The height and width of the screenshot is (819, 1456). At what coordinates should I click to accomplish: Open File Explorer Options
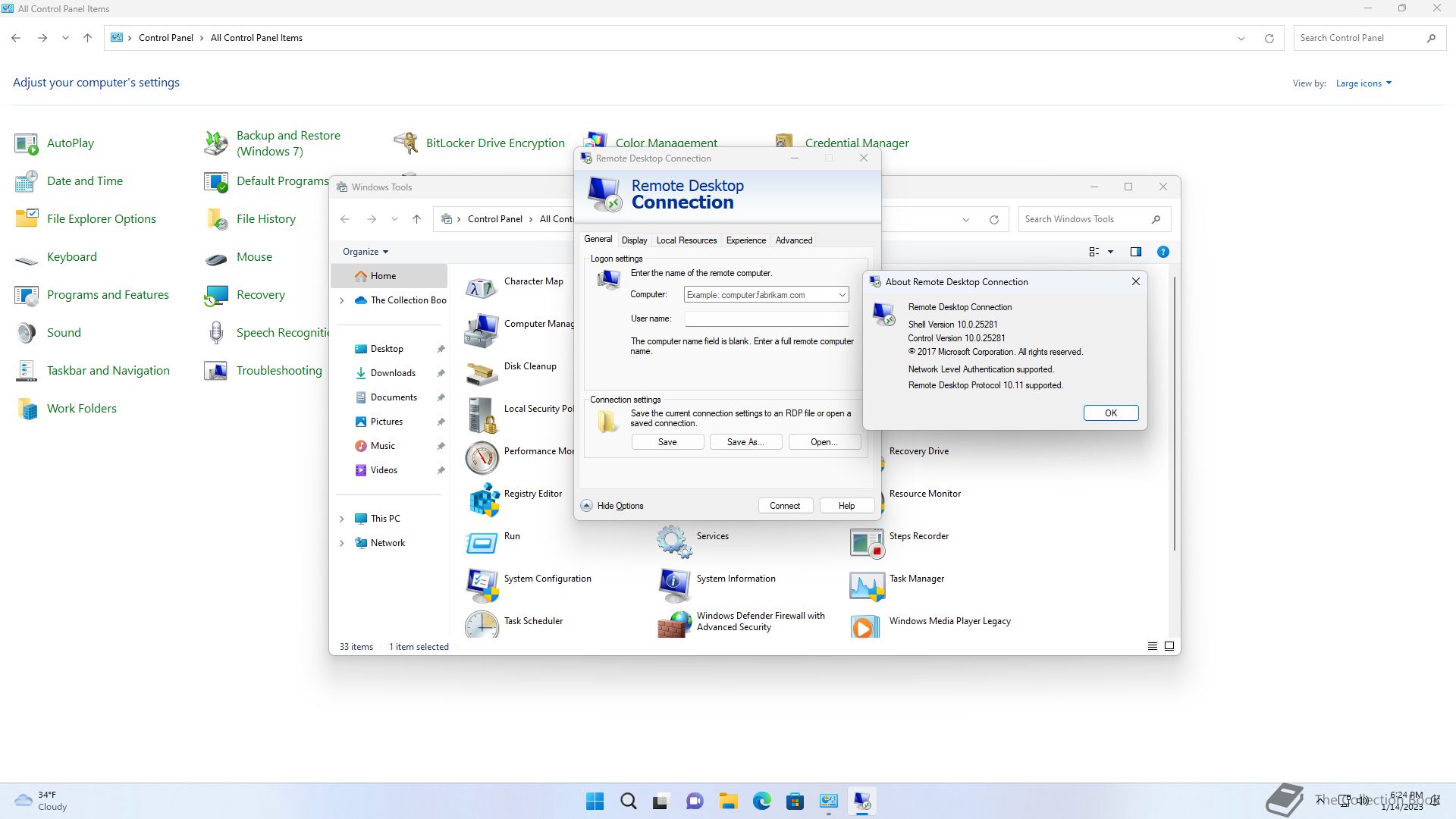pos(85,219)
